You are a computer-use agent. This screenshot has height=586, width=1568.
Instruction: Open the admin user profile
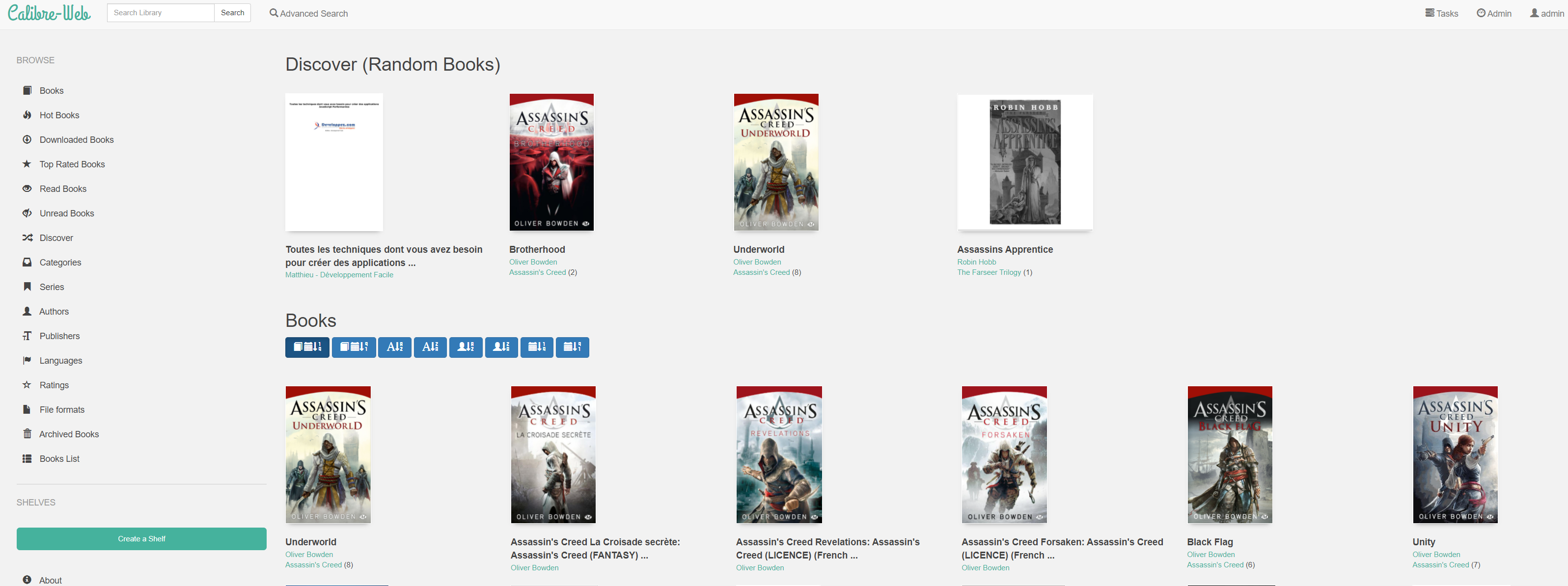tap(1547, 13)
